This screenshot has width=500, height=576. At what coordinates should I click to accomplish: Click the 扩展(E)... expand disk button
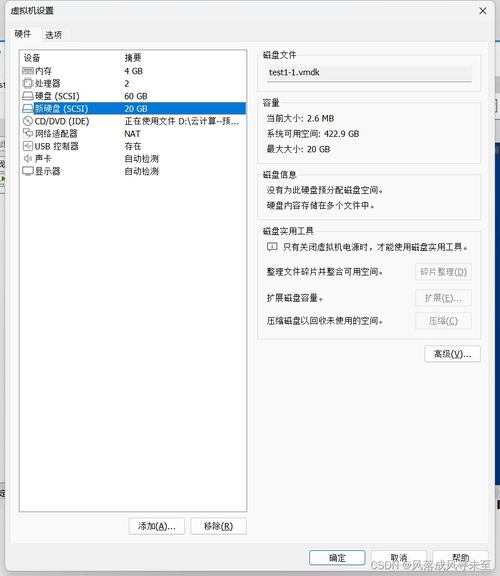(x=443, y=298)
